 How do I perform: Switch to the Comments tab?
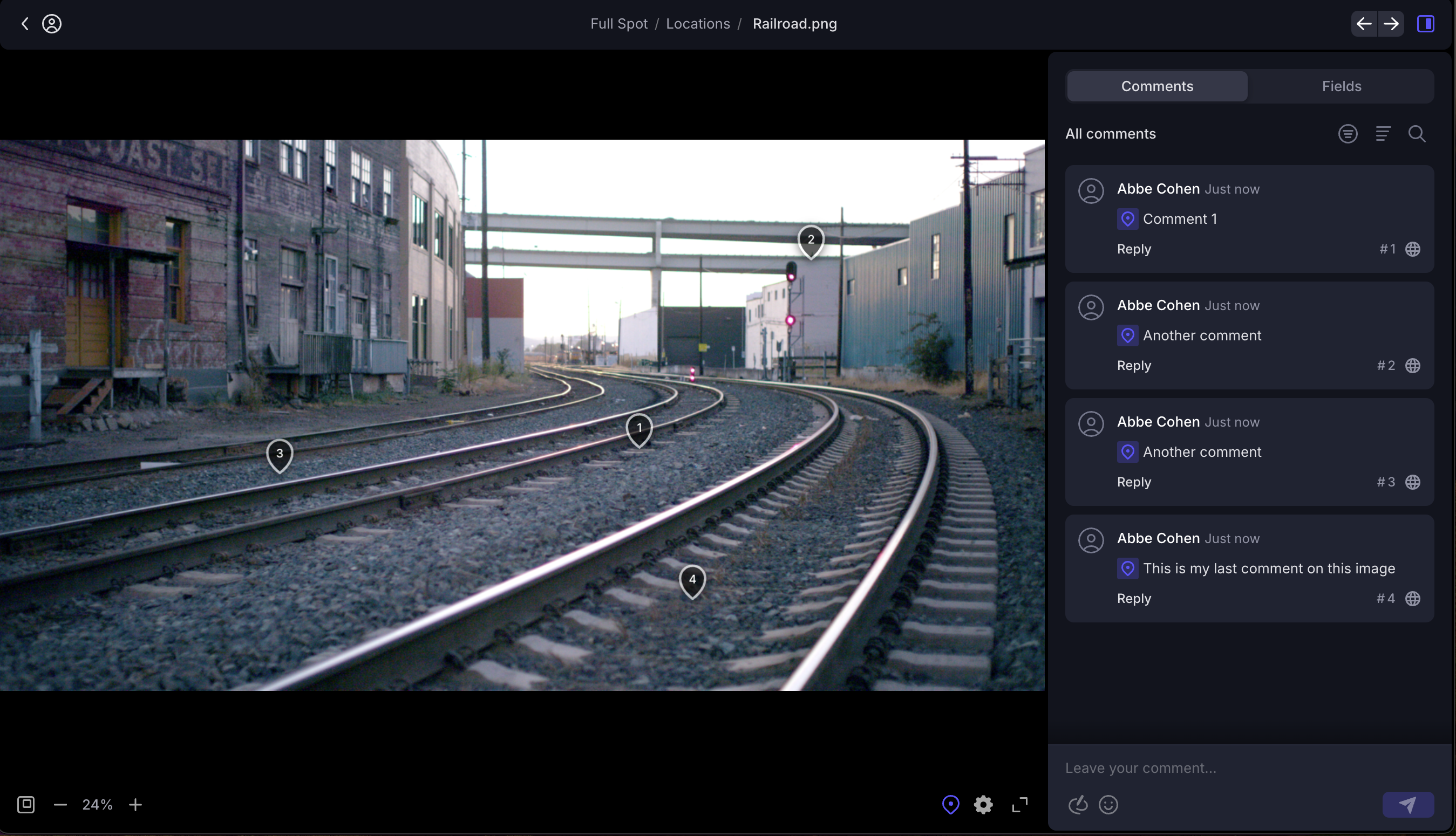pos(1156,86)
